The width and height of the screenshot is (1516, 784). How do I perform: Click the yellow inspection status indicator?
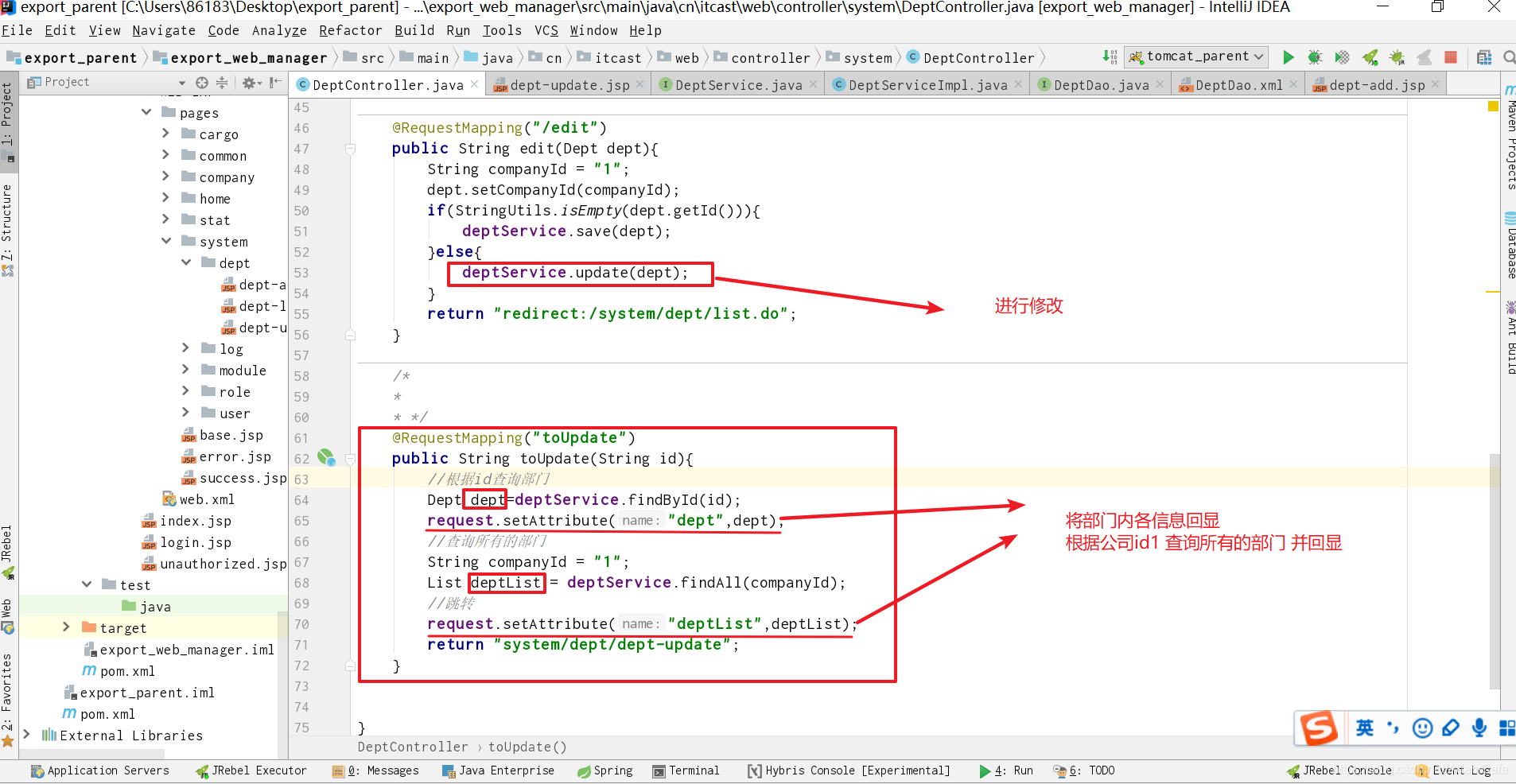[x=1493, y=106]
